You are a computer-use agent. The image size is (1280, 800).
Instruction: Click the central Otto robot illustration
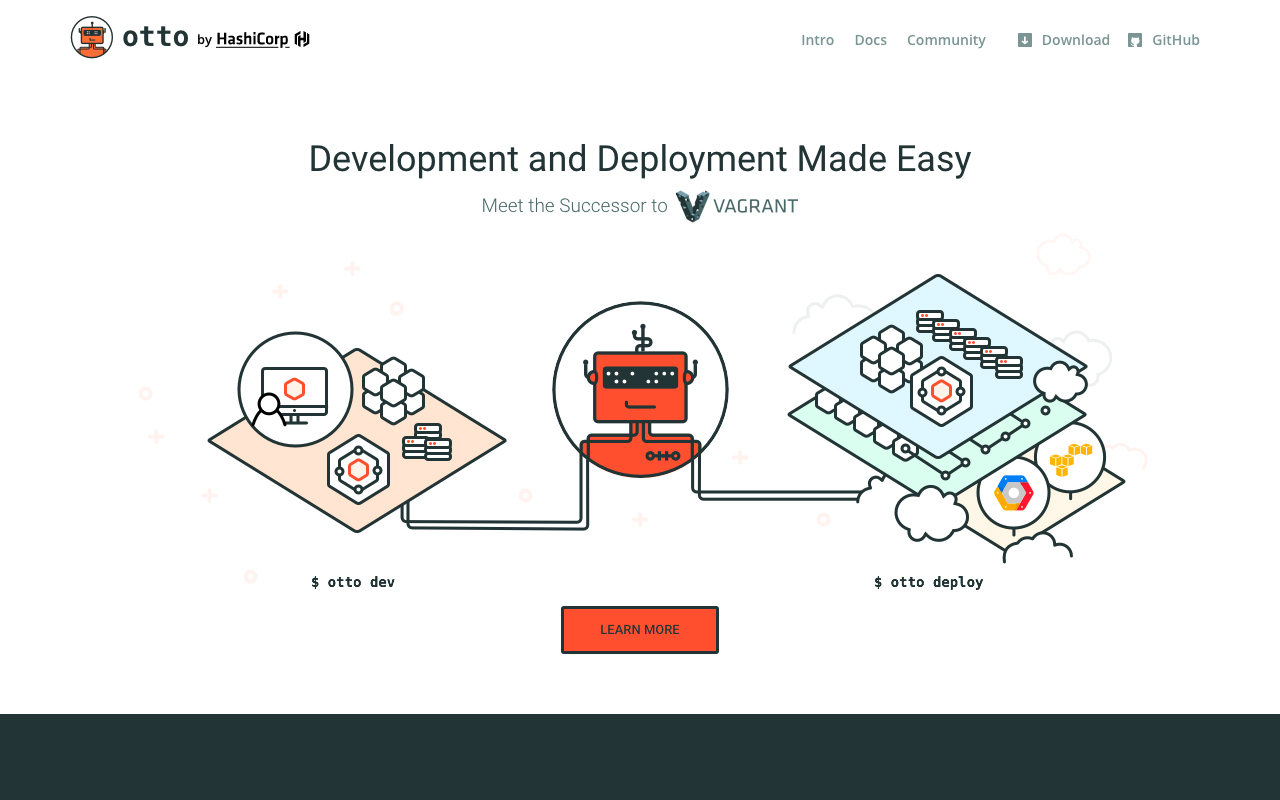coord(640,390)
